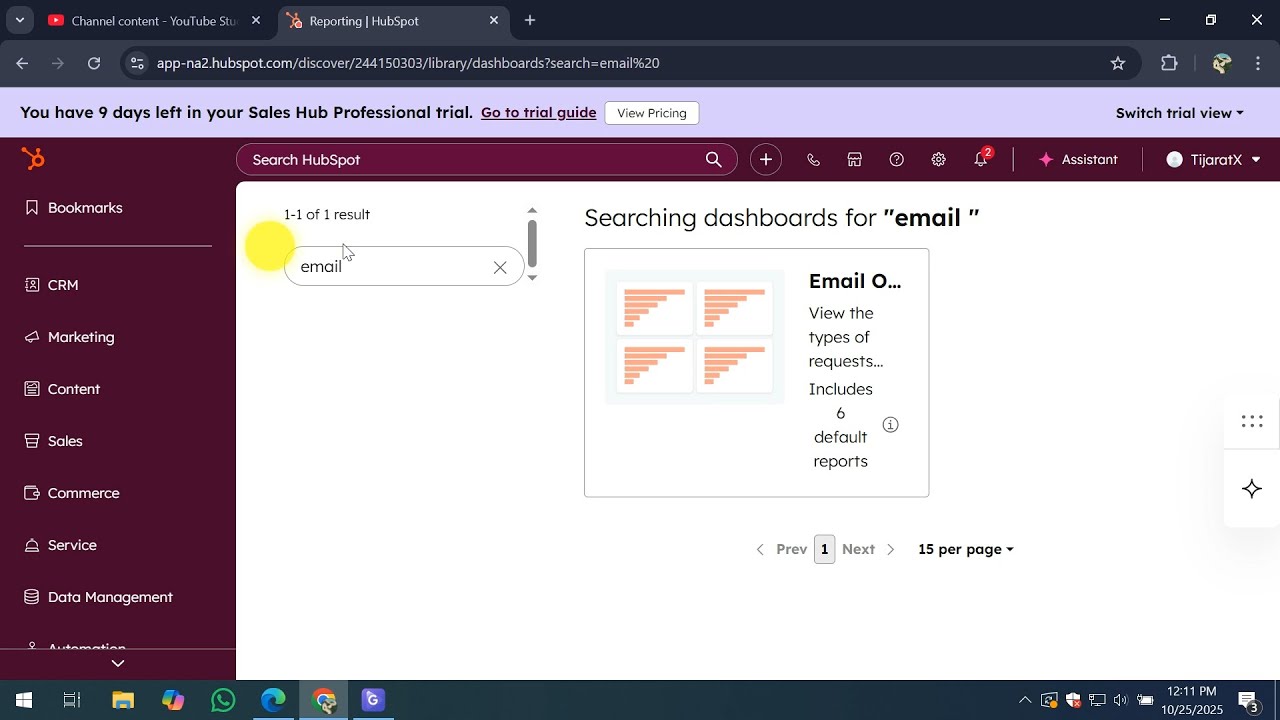The image size is (1280, 720).
Task: Click the browser address bar URL
Action: 408,63
